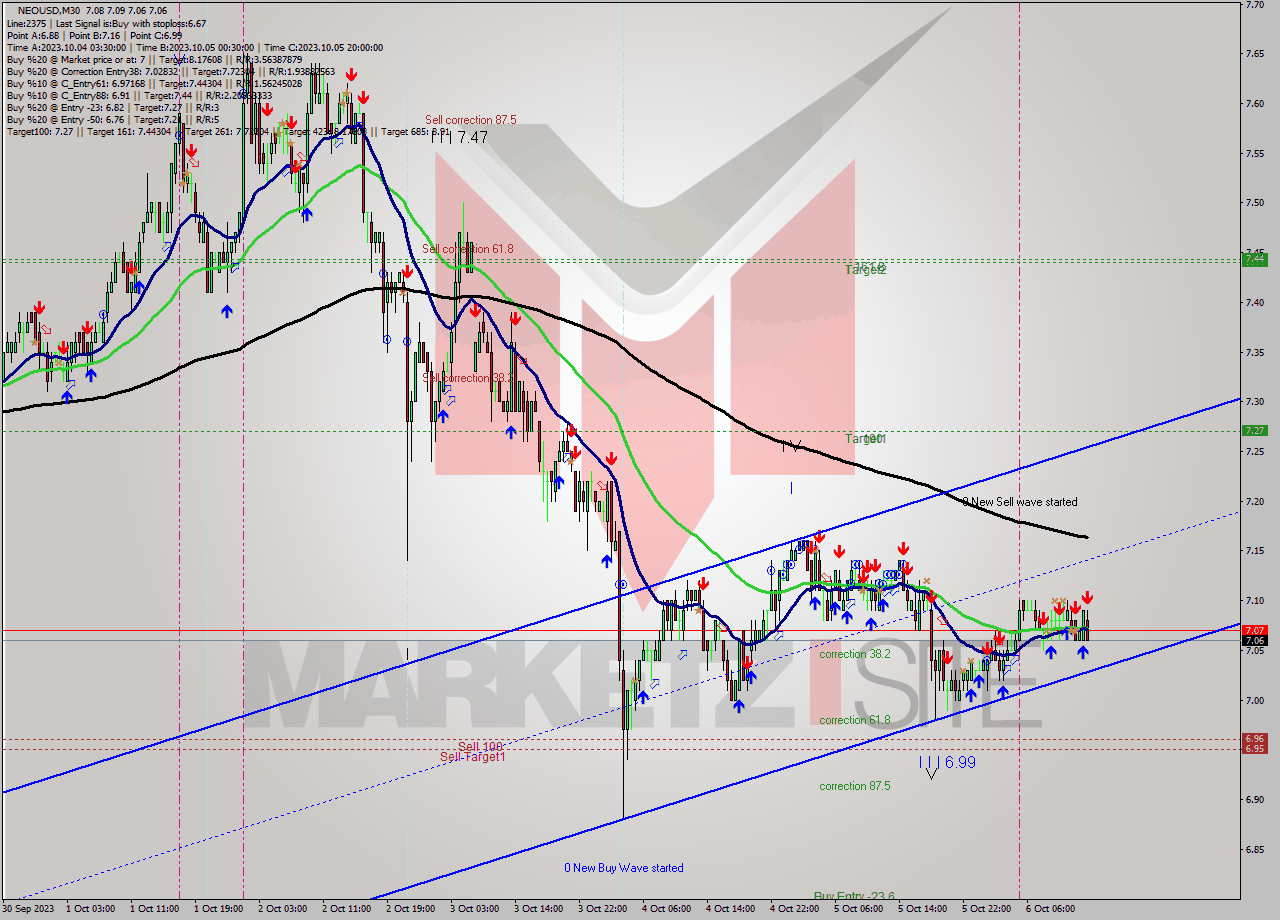The width and height of the screenshot is (1280, 920).
Task: Click the '6 Oct 06:00' time label
Action: coord(1051,909)
